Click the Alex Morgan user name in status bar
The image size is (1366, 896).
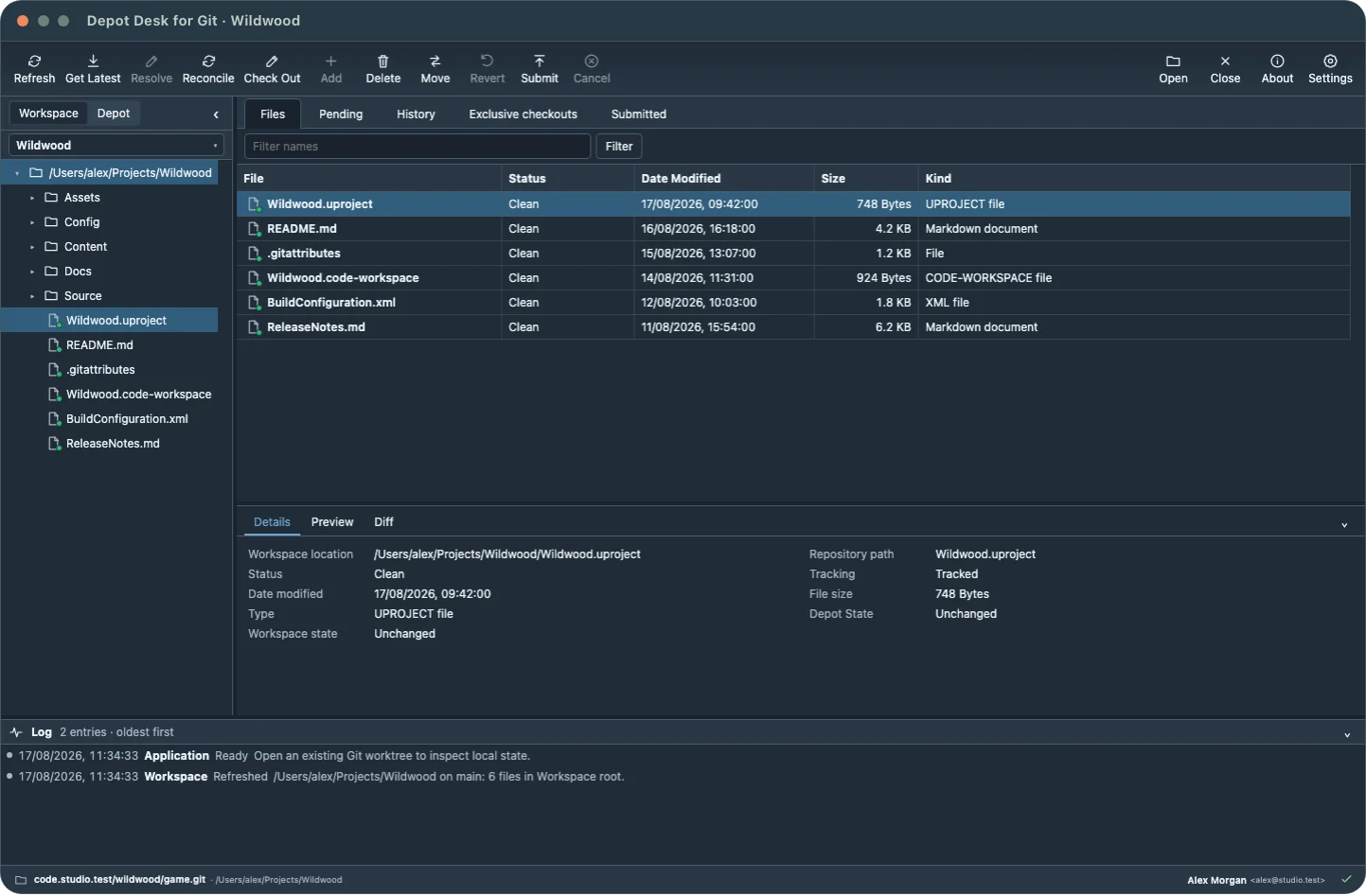coord(1216,881)
